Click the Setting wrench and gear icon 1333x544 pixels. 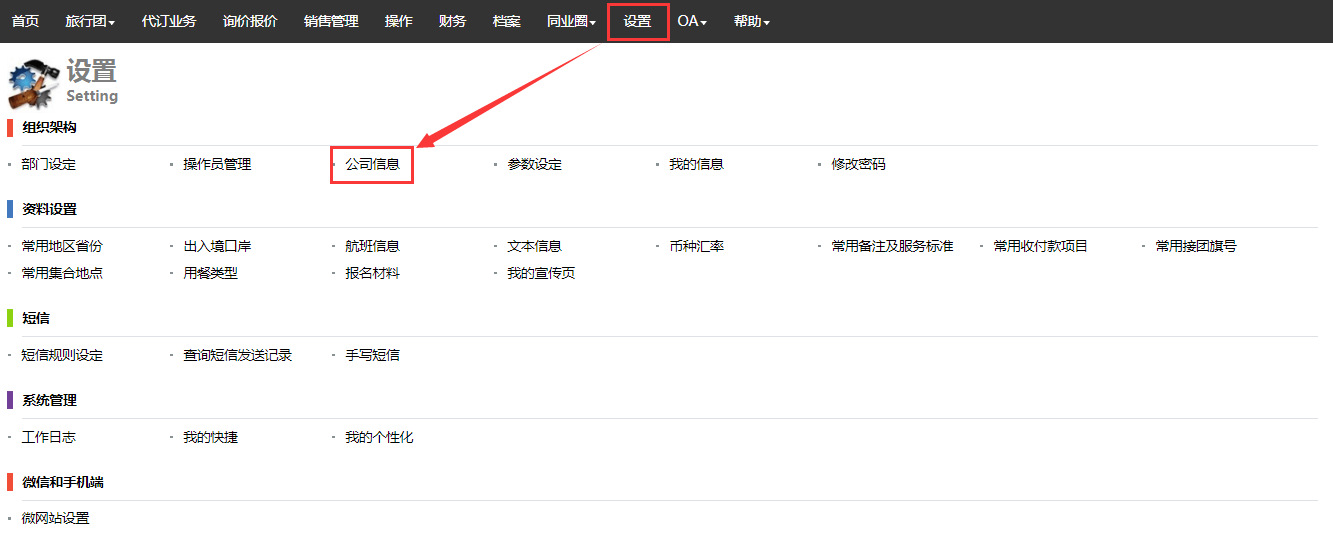point(34,84)
